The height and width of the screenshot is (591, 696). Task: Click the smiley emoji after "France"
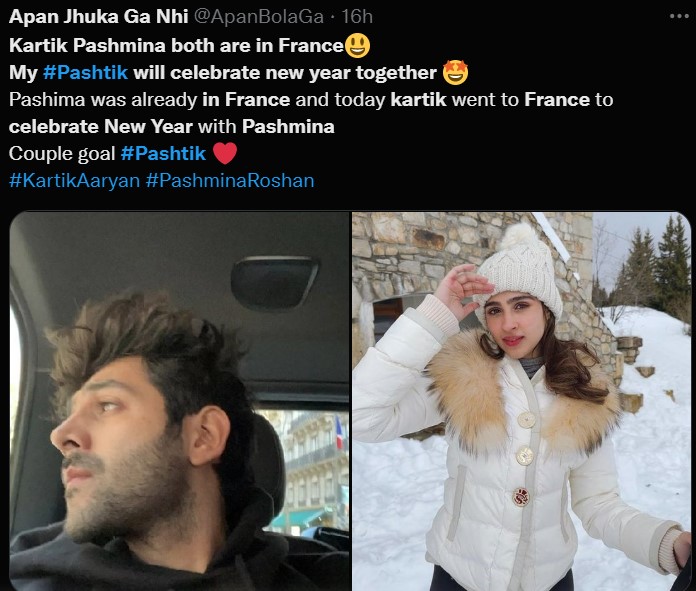click(x=357, y=45)
